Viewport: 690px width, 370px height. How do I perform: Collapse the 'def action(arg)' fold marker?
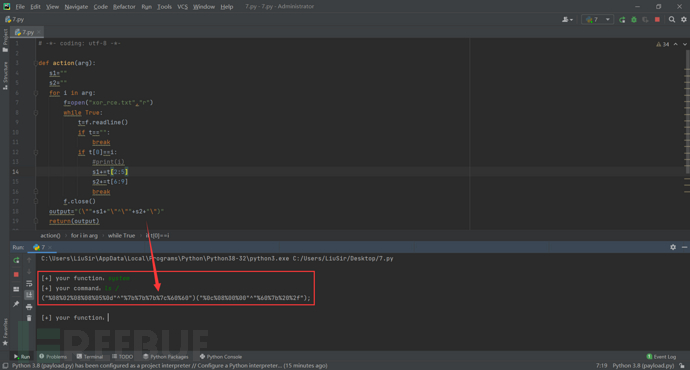[x=36, y=63]
